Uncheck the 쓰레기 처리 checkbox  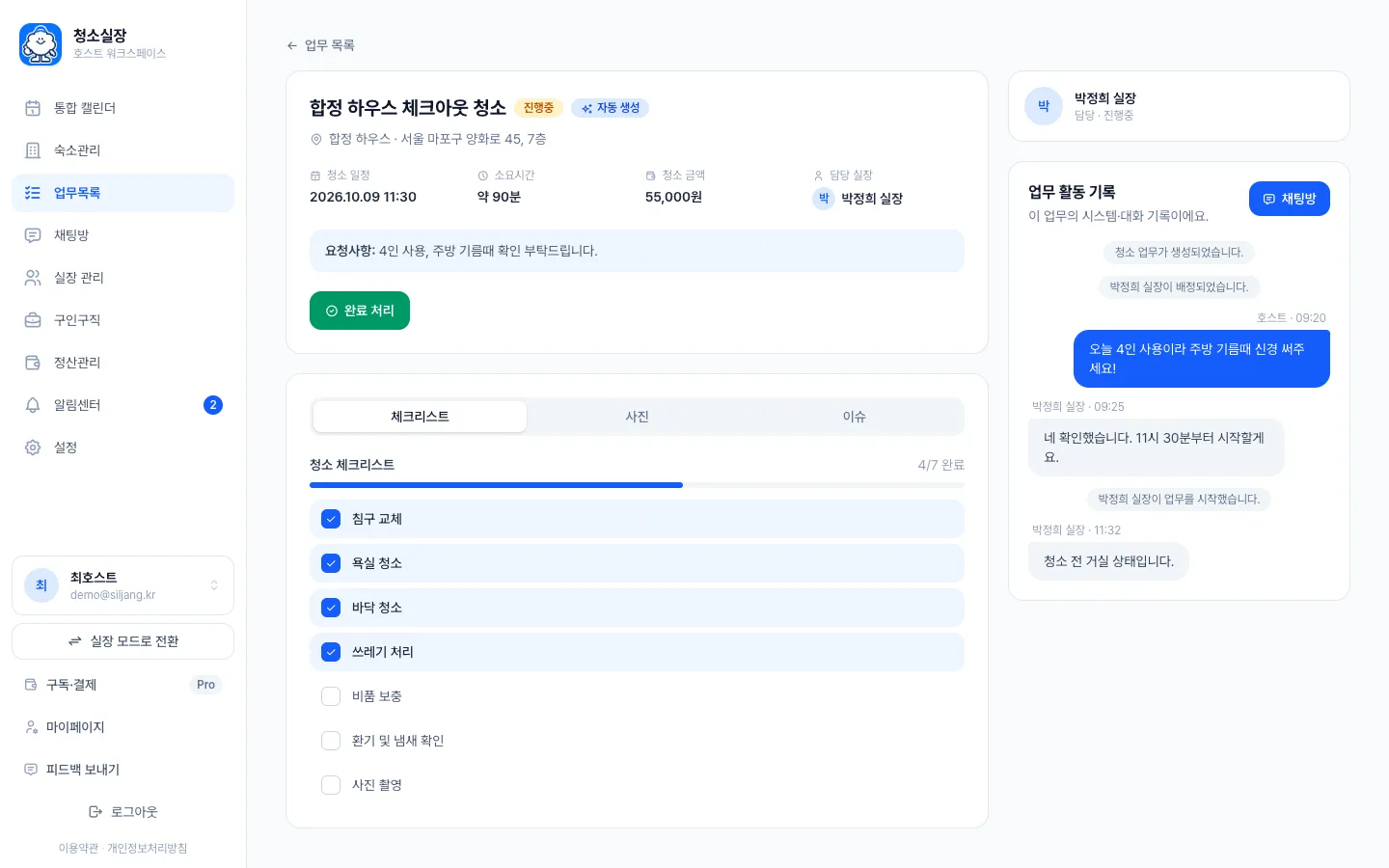pyautogui.click(x=331, y=652)
